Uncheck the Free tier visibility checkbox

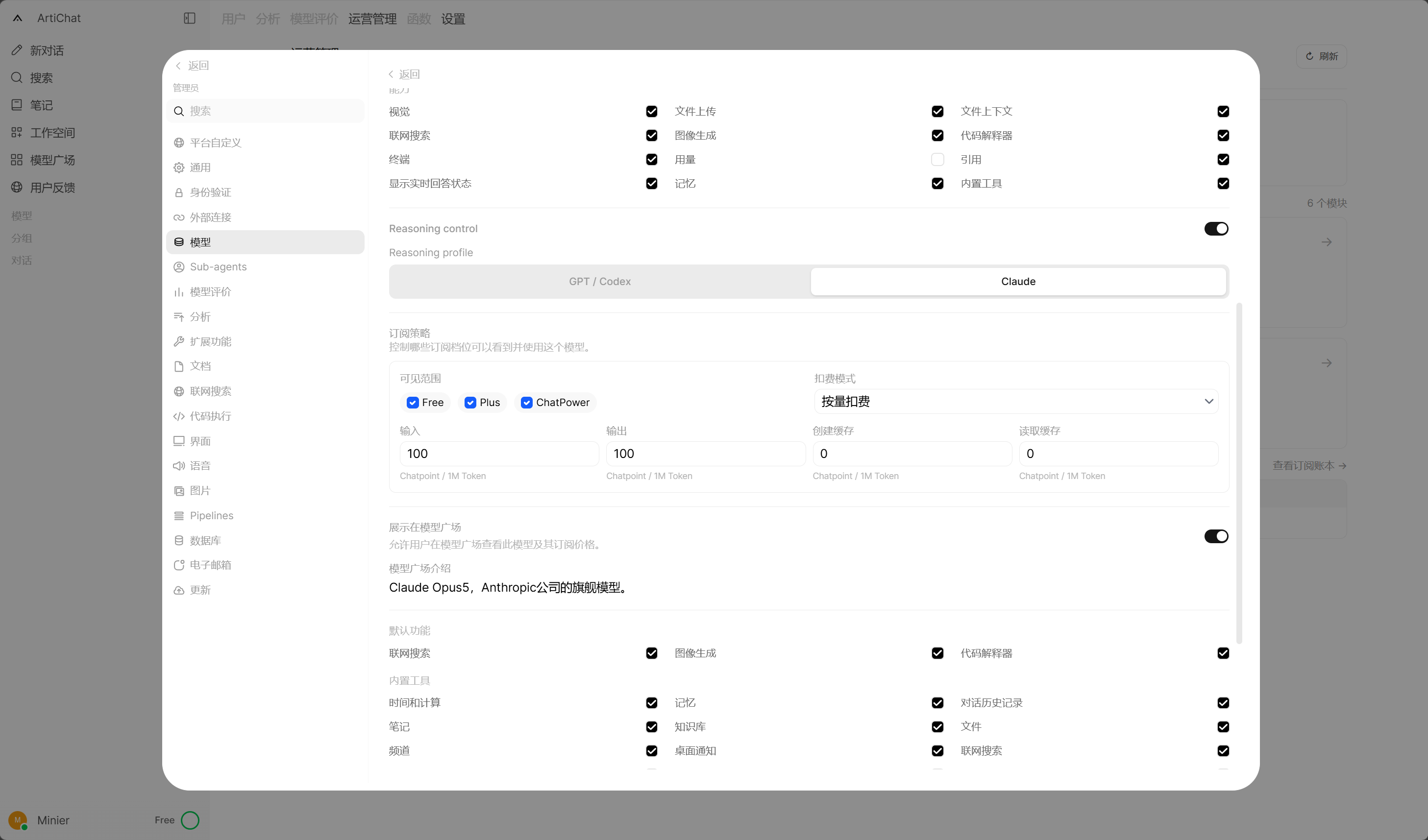click(x=413, y=403)
